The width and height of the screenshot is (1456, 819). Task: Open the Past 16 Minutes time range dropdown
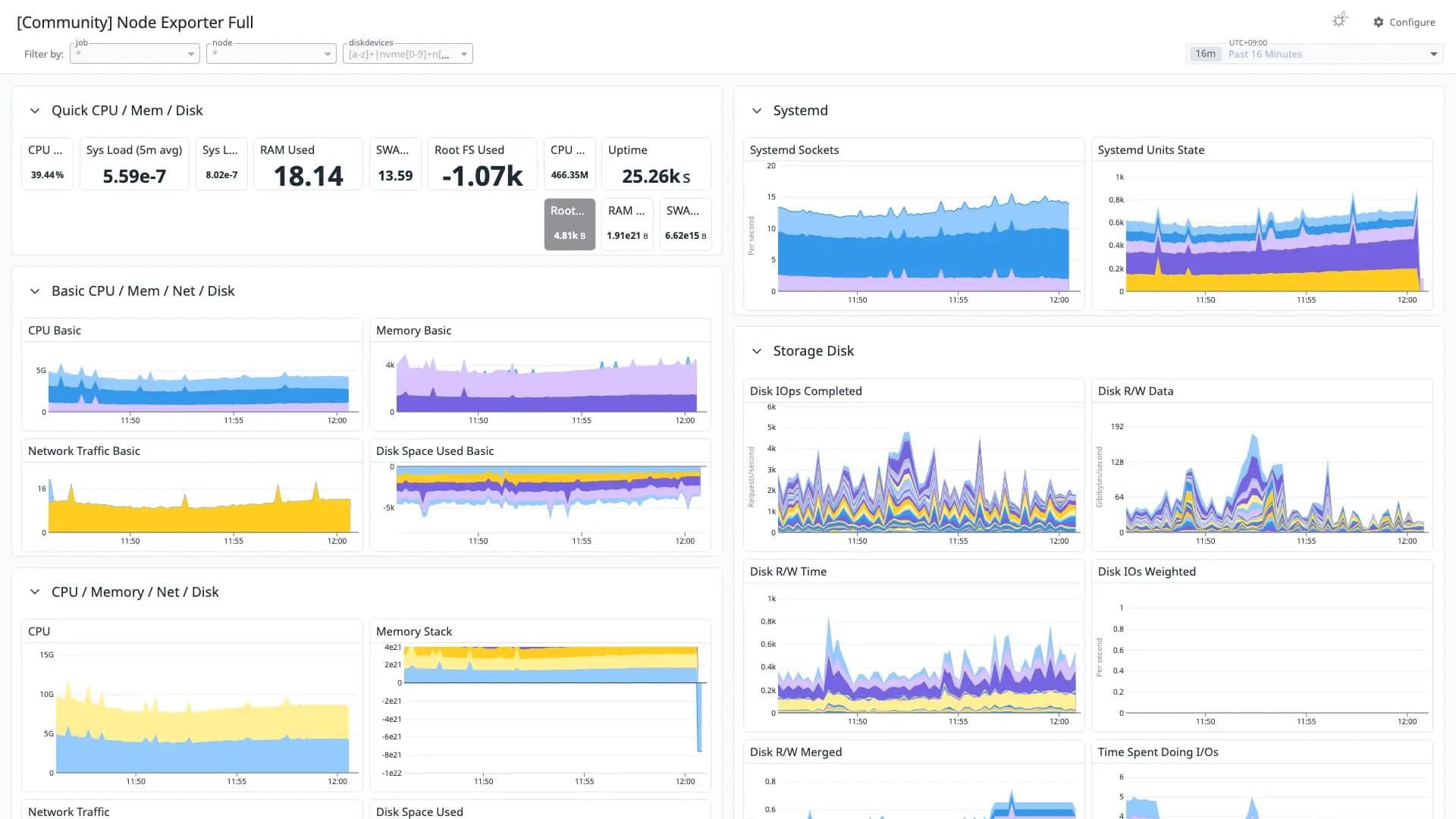[x=1315, y=54]
